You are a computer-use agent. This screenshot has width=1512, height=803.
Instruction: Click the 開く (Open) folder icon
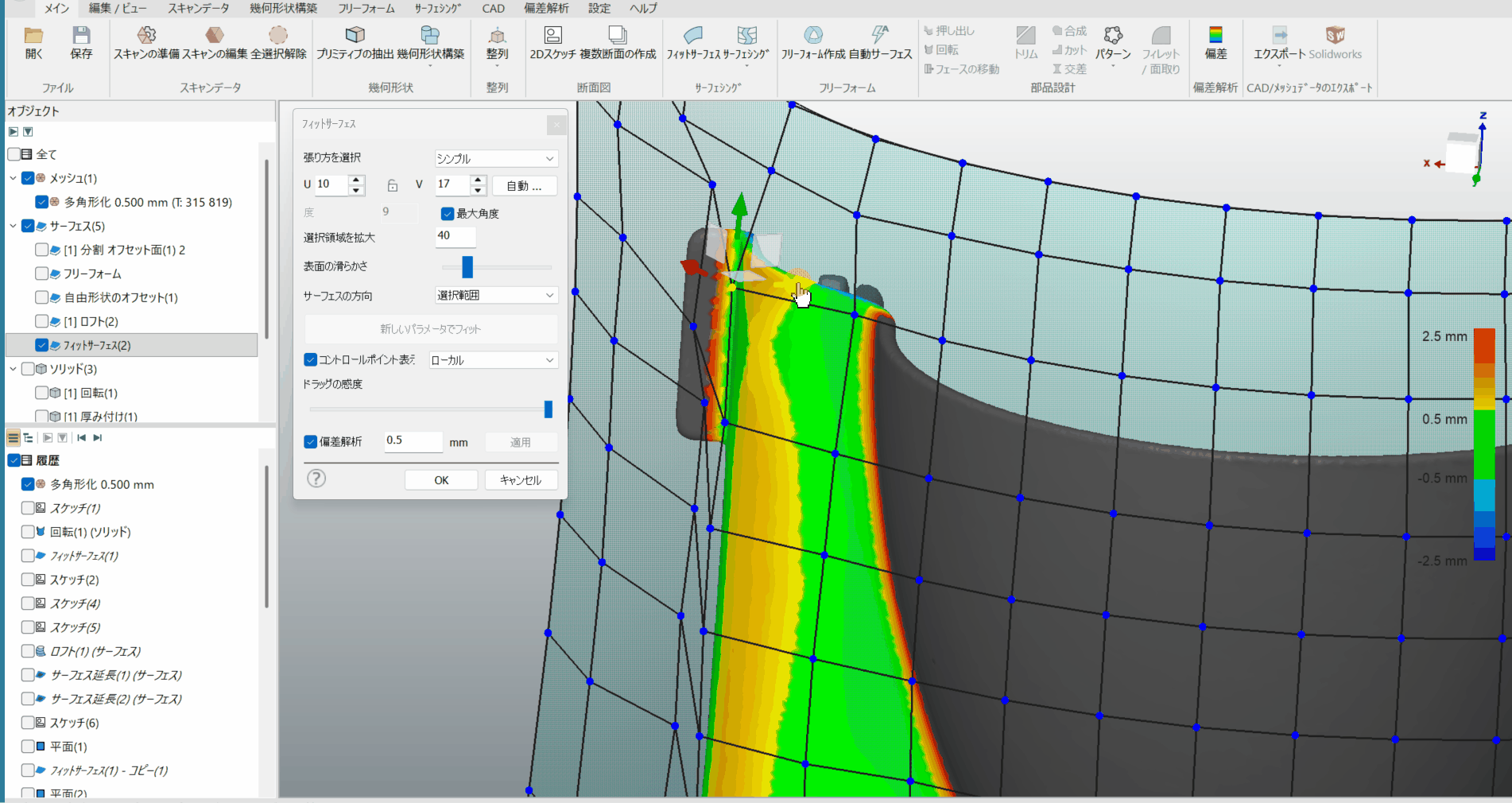coord(33,37)
